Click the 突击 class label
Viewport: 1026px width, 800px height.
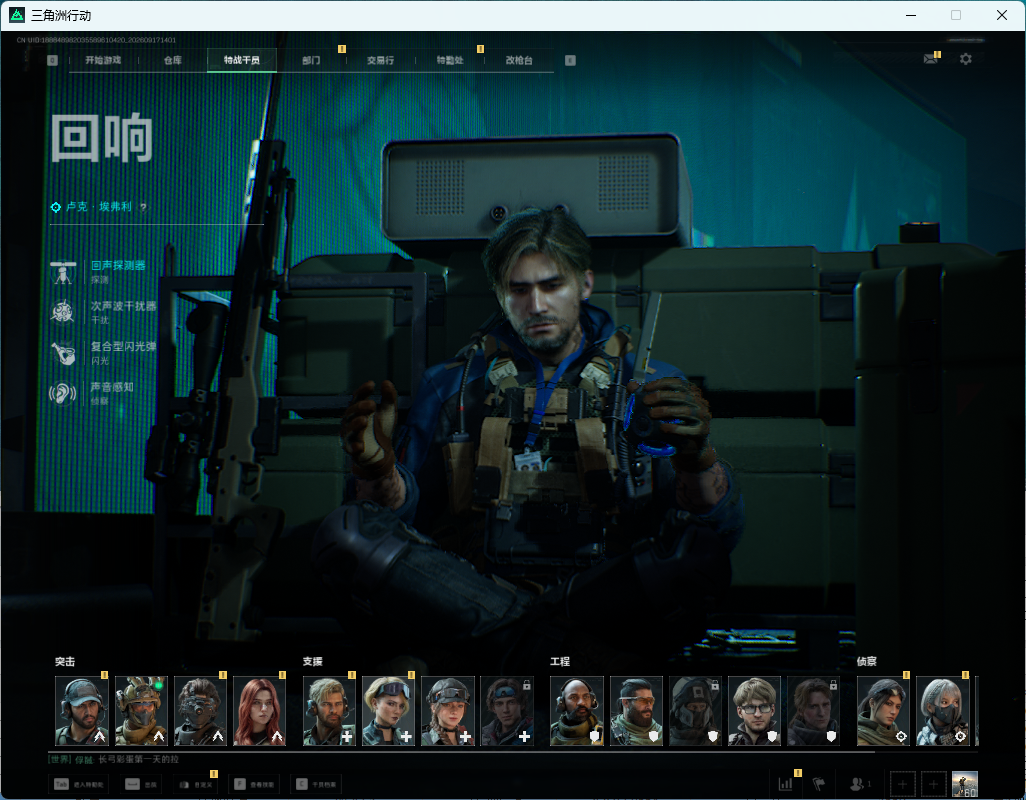[x=65, y=661]
